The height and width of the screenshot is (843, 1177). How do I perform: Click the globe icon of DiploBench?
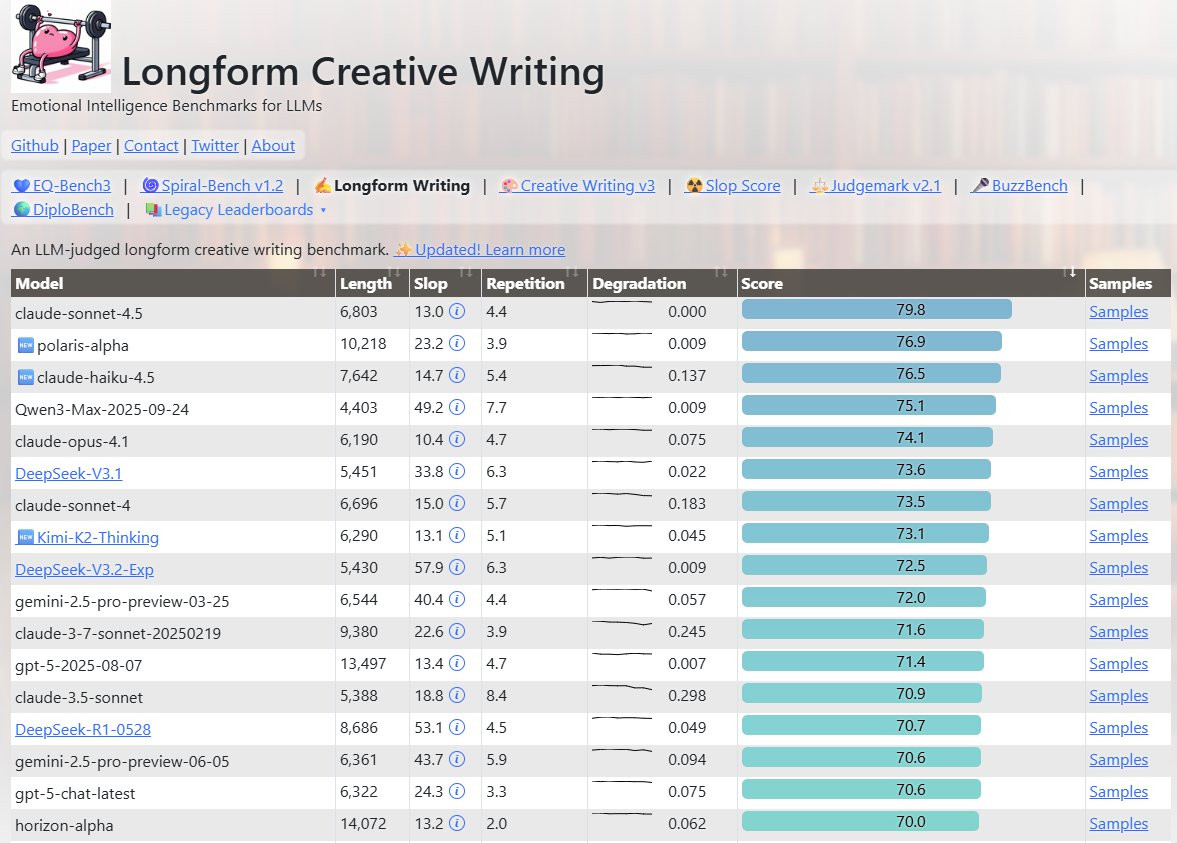point(22,209)
